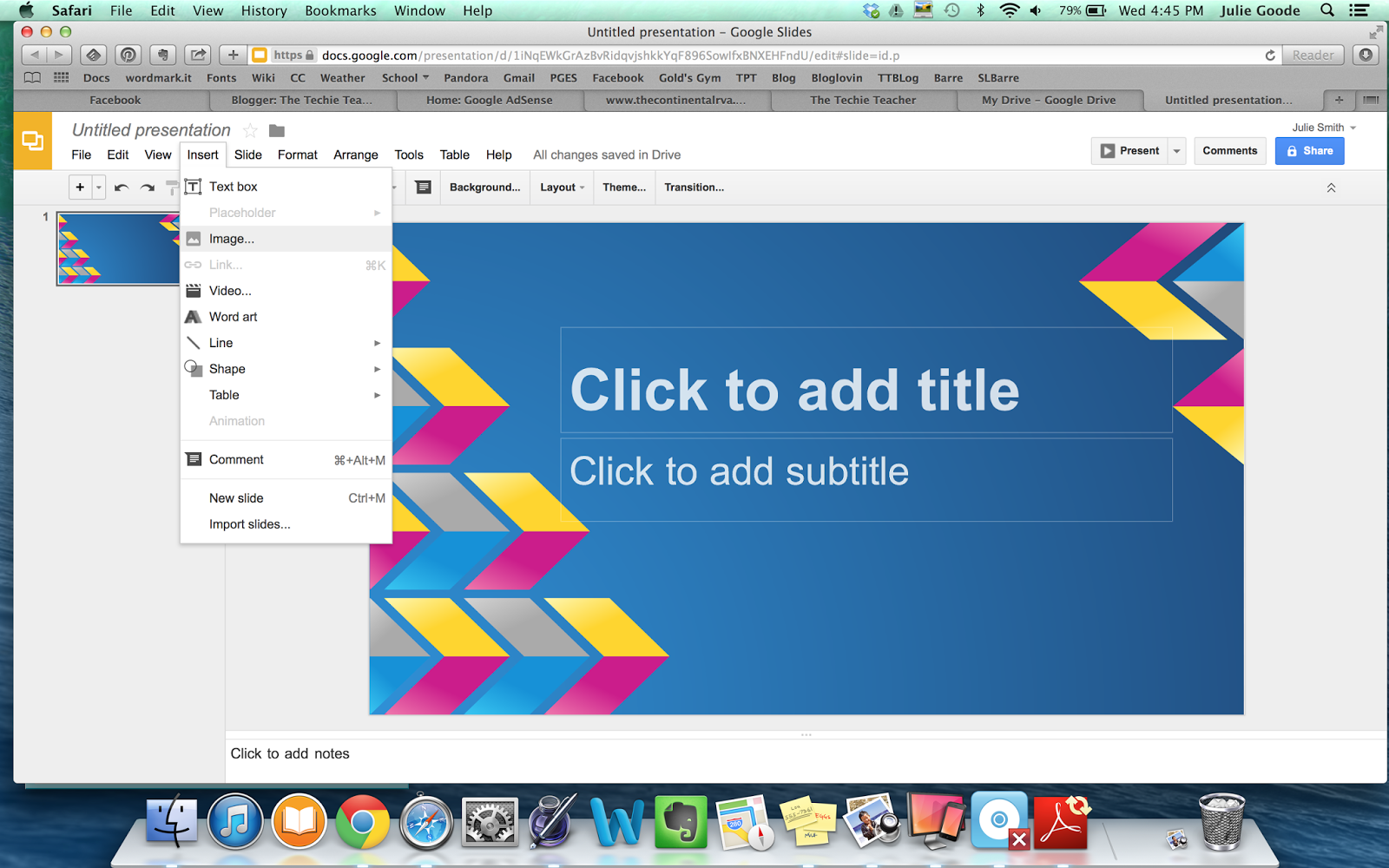Select Image... in the Insert menu
Image resolution: width=1389 pixels, height=868 pixels.
(286, 239)
